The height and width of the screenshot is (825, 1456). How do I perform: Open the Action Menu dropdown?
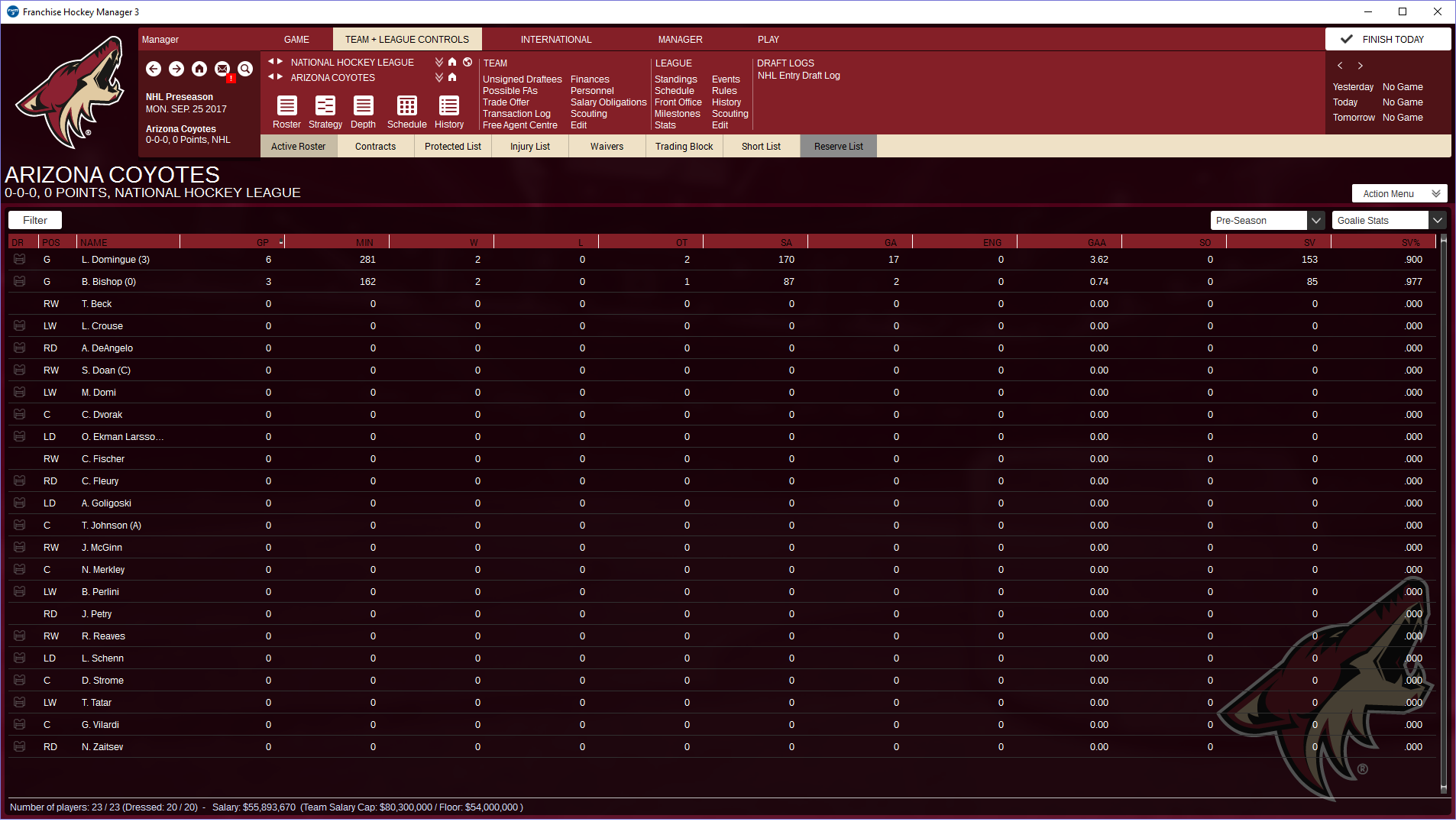coord(1399,194)
